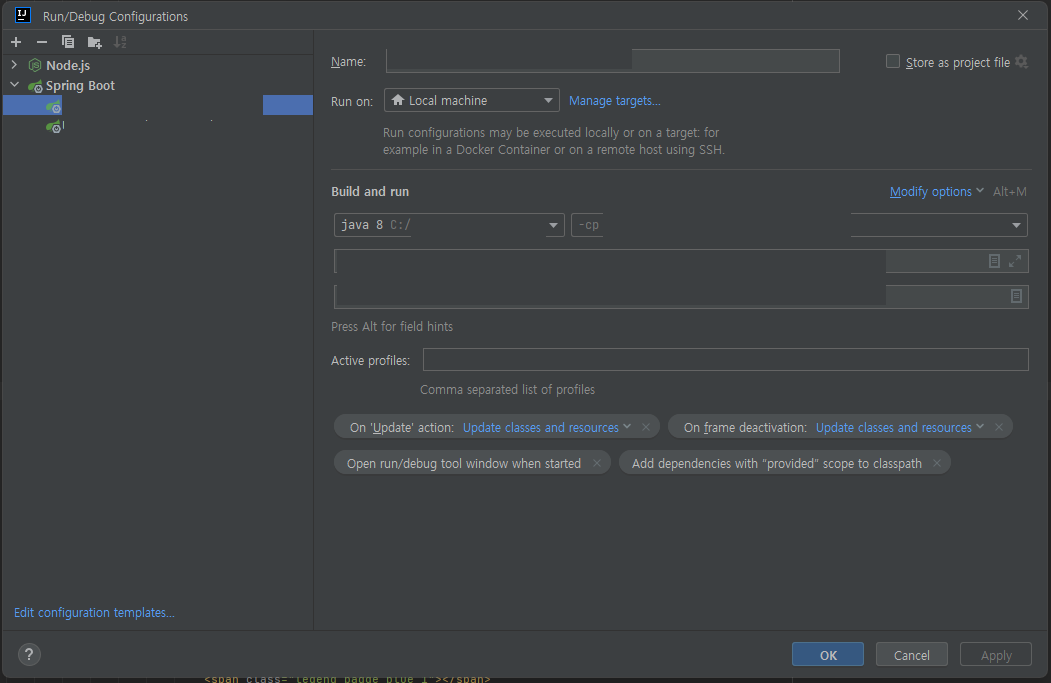Image resolution: width=1051 pixels, height=683 pixels.
Task: Click the home icon in Run on dropdown
Action: click(x=398, y=100)
